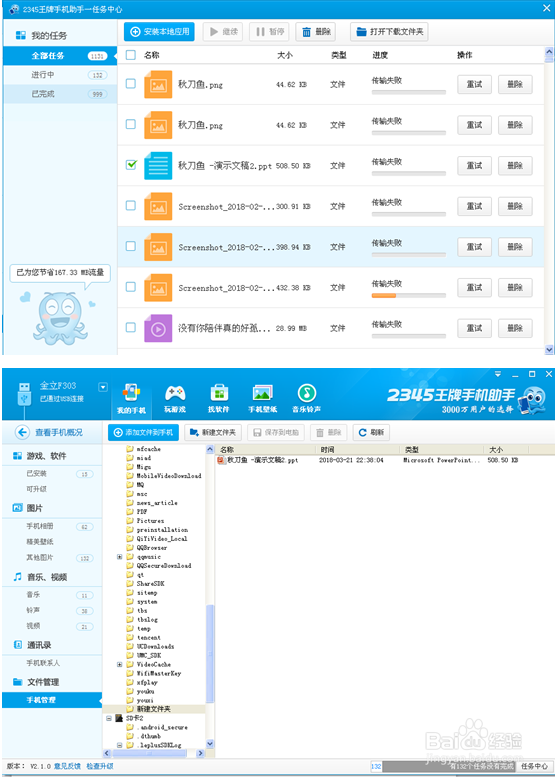Click the 意见反馈 link in status bar

(67, 767)
